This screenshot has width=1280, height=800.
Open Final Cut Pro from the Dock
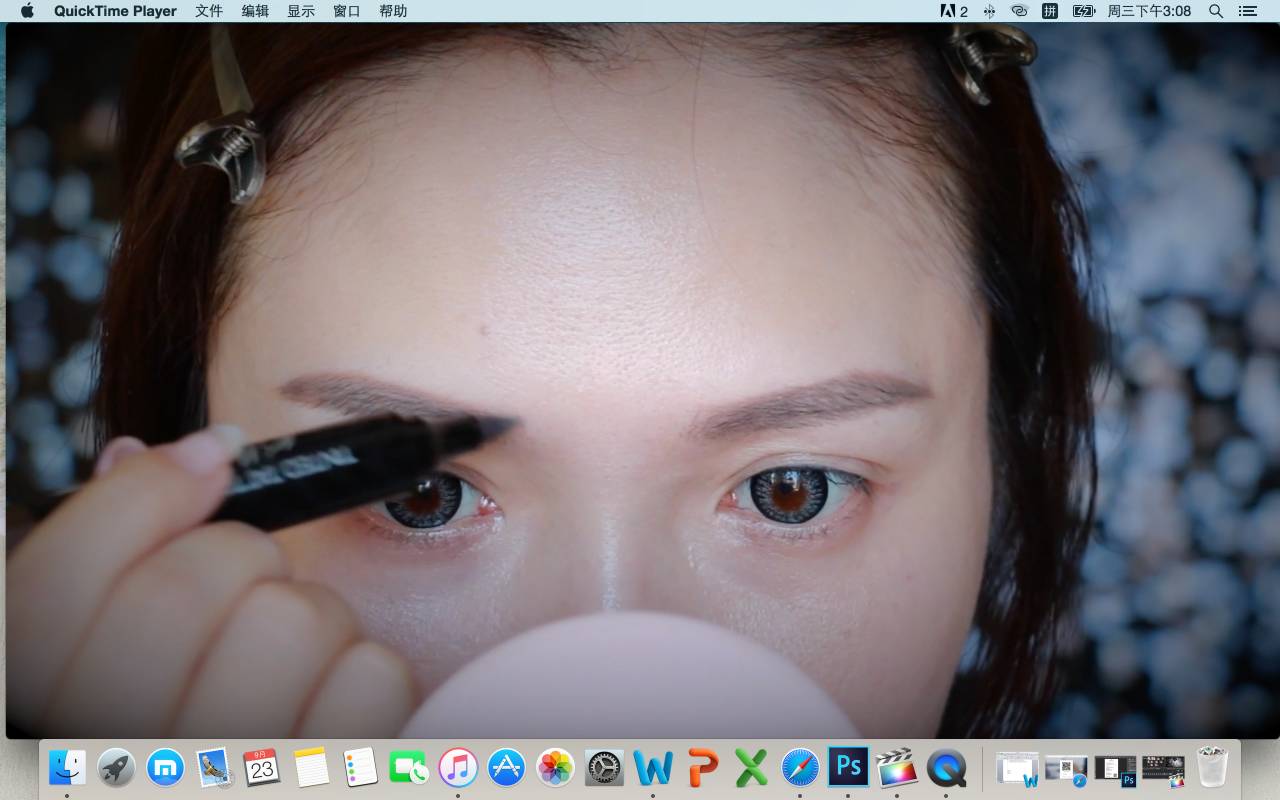[x=897, y=767]
